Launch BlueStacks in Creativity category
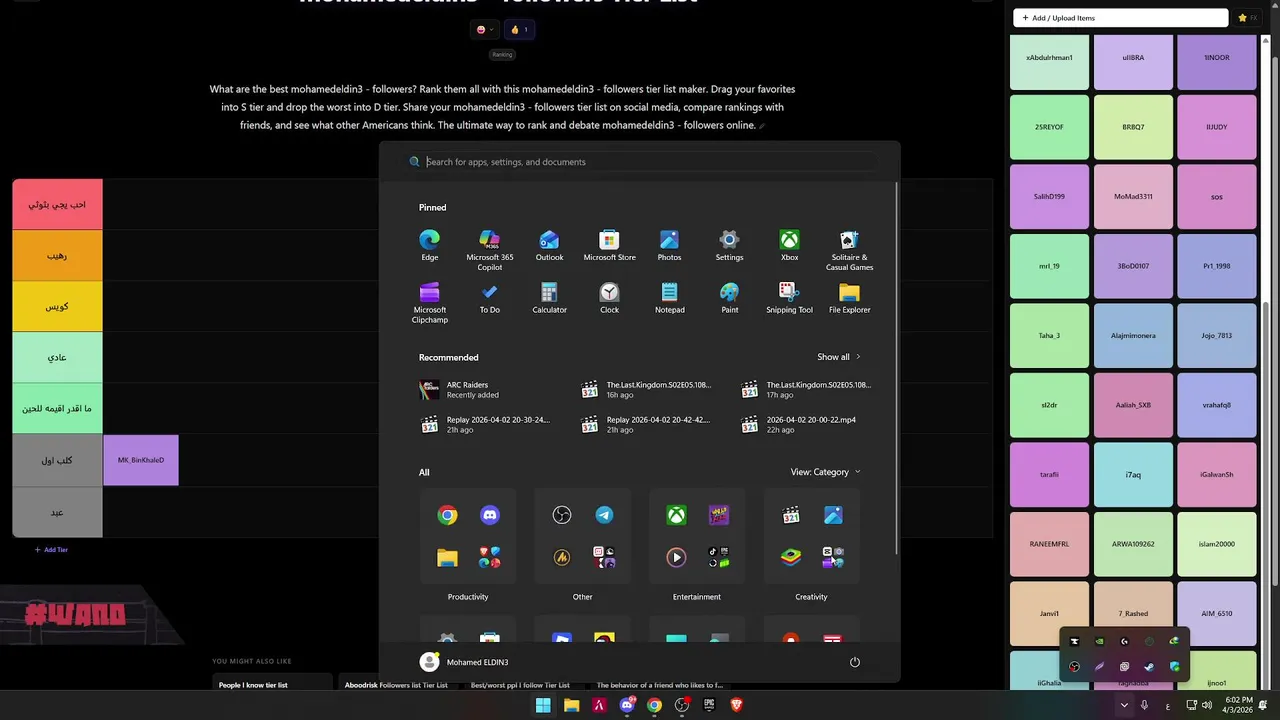Viewport: 1280px width, 720px height. coord(791,557)
